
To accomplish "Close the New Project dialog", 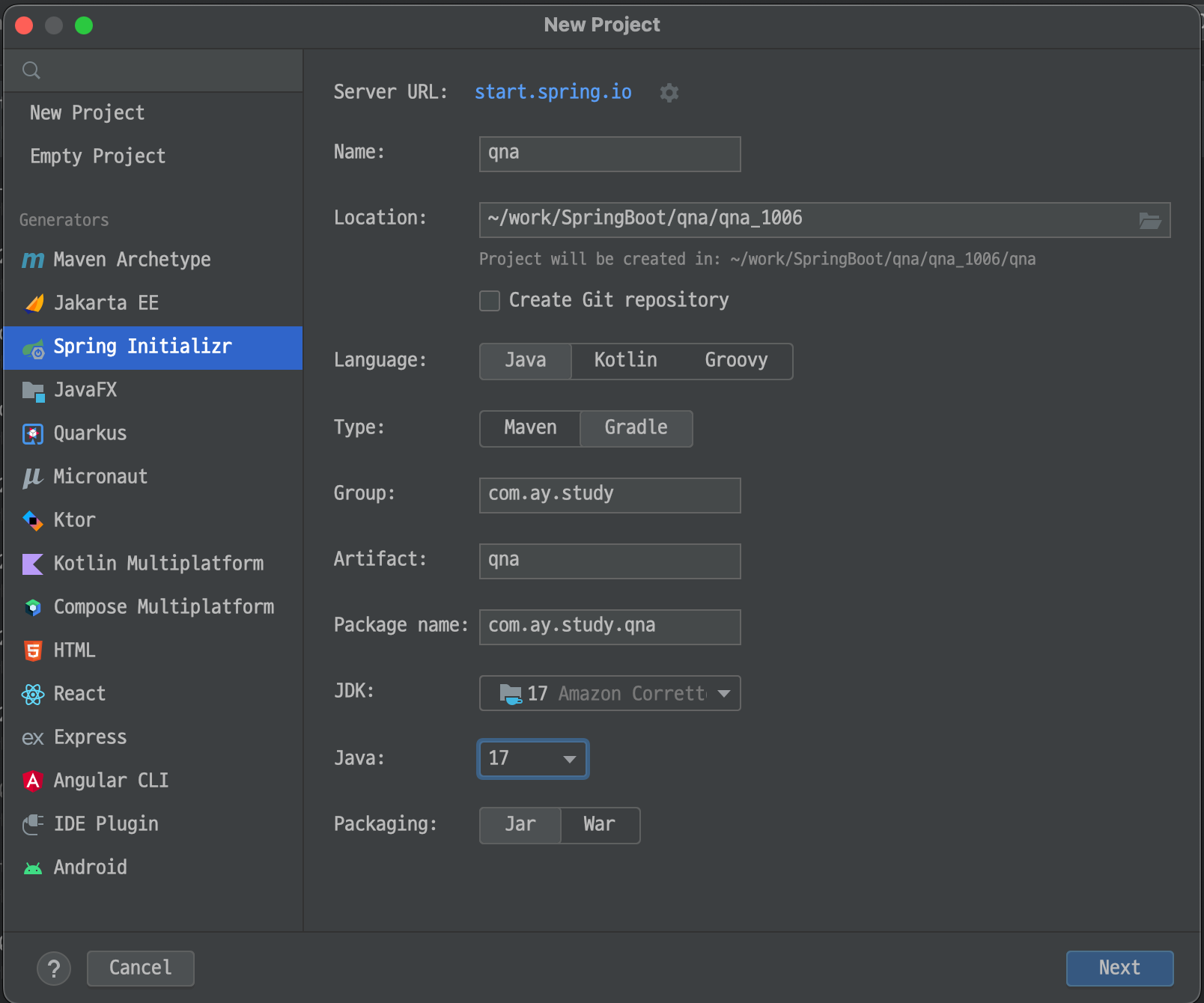I will [x=24, y=25].
